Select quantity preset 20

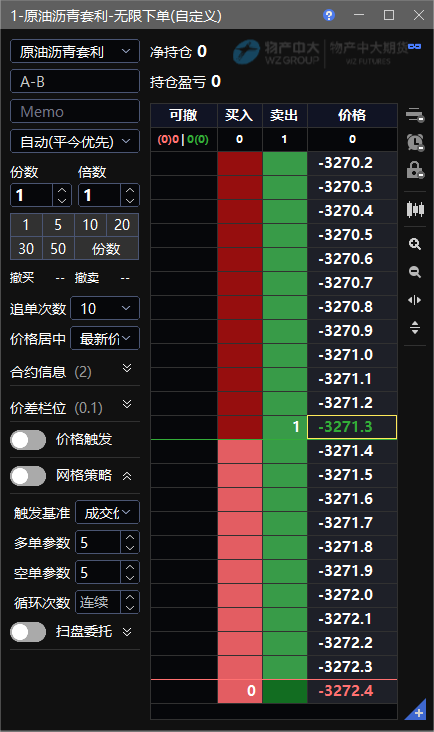point(122,225)
